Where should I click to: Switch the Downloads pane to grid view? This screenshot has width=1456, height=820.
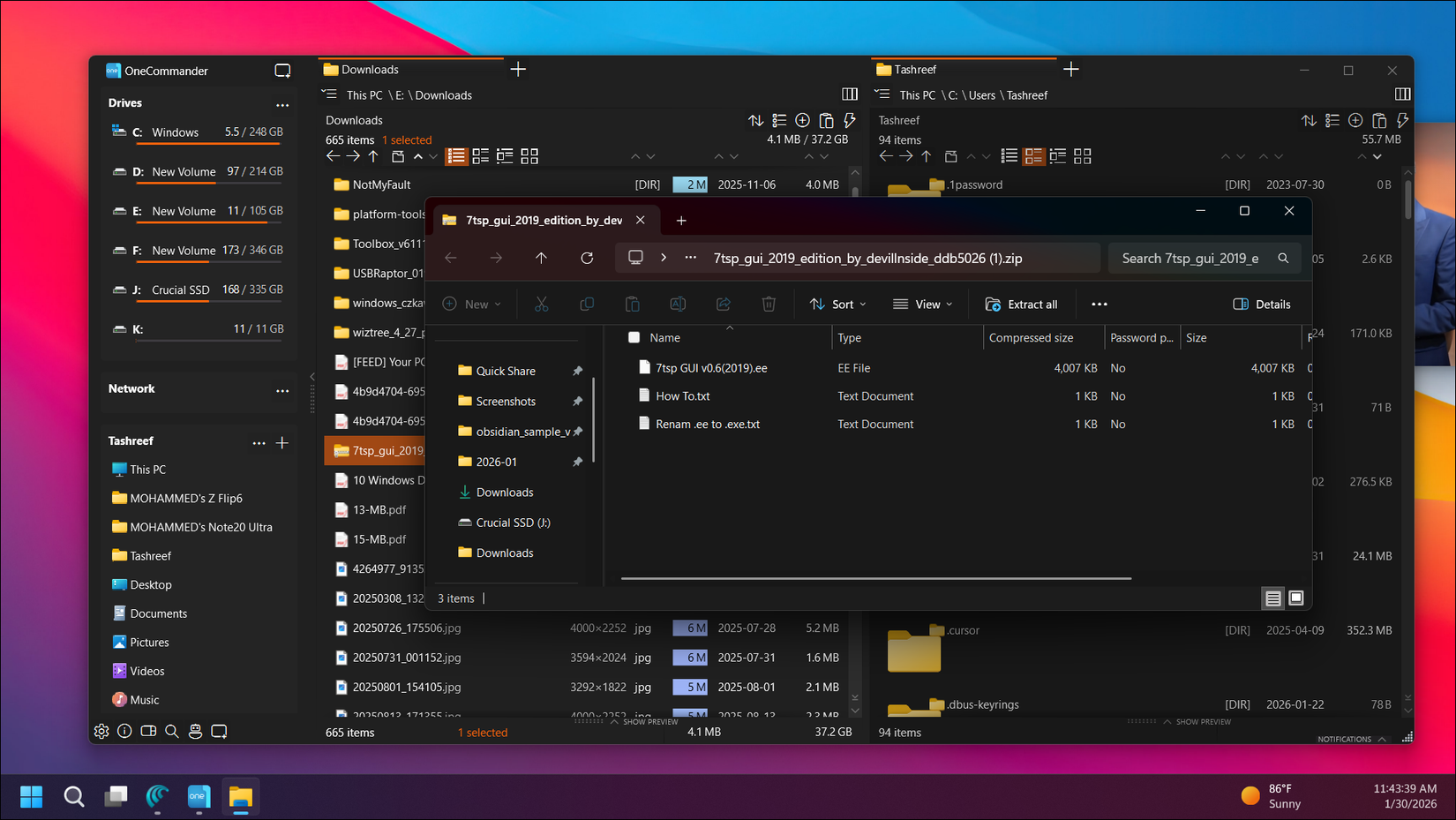point(529,156)
